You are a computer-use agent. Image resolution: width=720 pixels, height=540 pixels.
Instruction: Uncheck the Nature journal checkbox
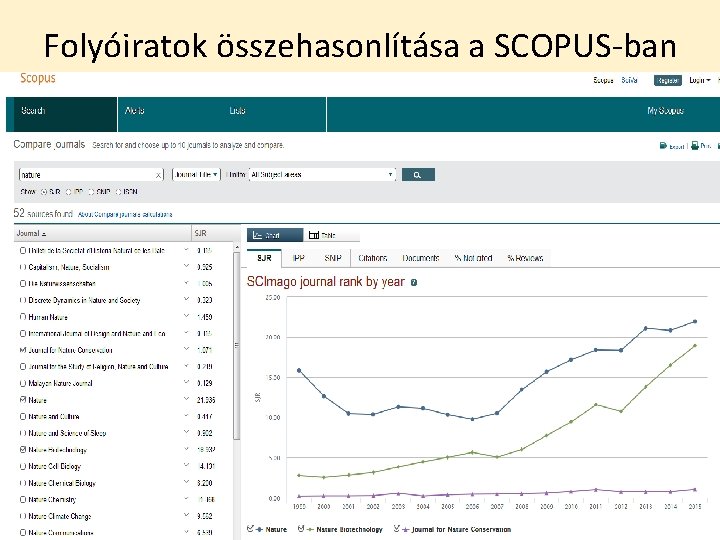tap(22, 400)
